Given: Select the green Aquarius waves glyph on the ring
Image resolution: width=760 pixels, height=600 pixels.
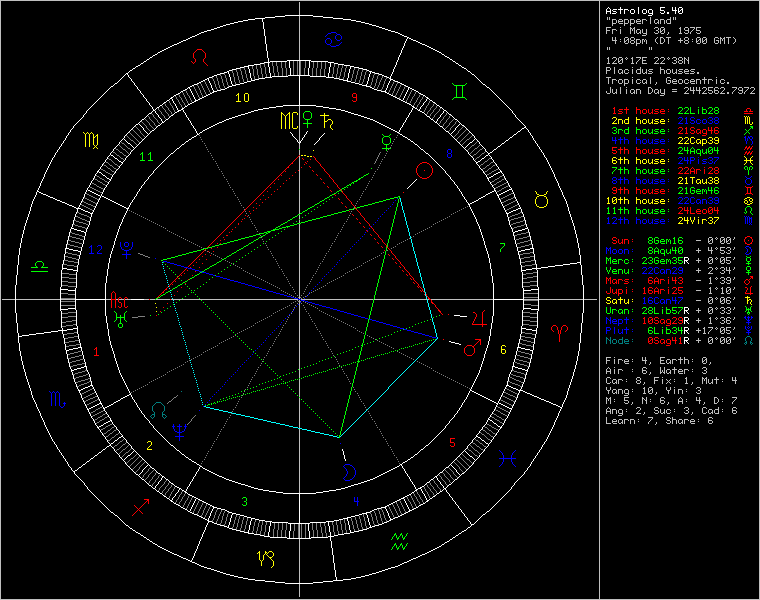Looking at the screenshot, I should [x=399, y=541].
